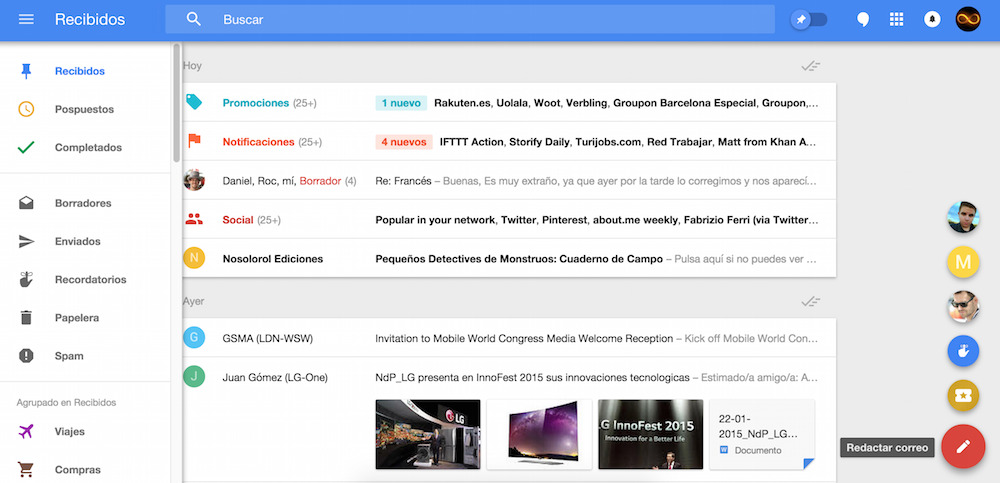Open the Hangouts chat icon
The image size is (1000, 483).
[x=862, y=19]
